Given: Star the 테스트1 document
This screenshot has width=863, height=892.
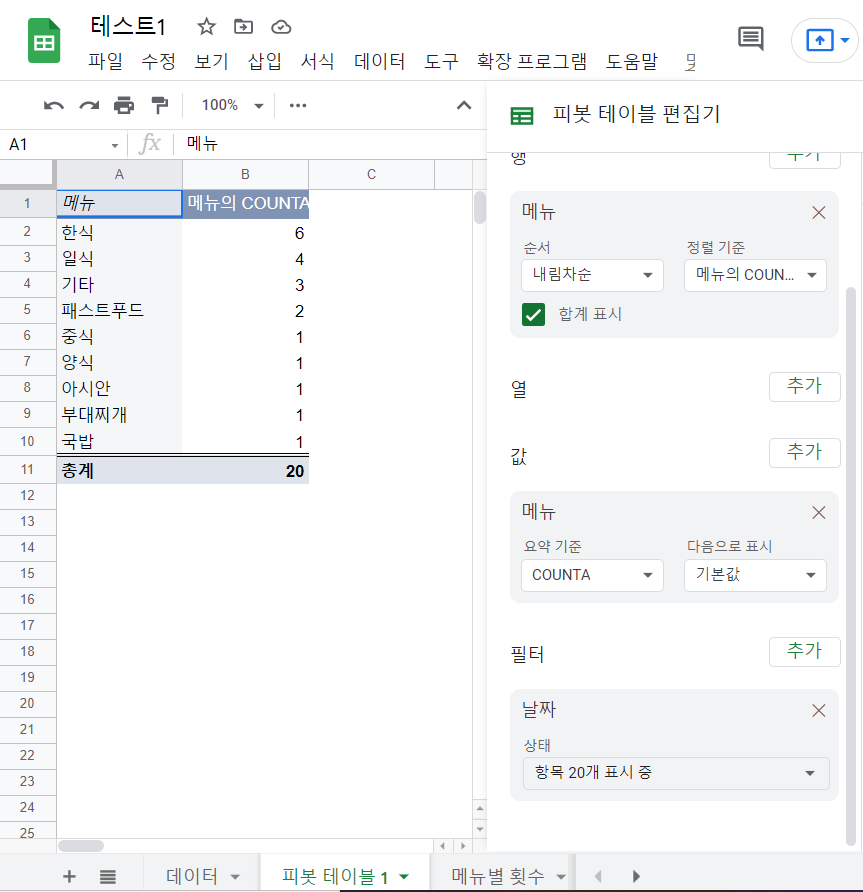Looking at the screenshot, I should tap(206, 26).
